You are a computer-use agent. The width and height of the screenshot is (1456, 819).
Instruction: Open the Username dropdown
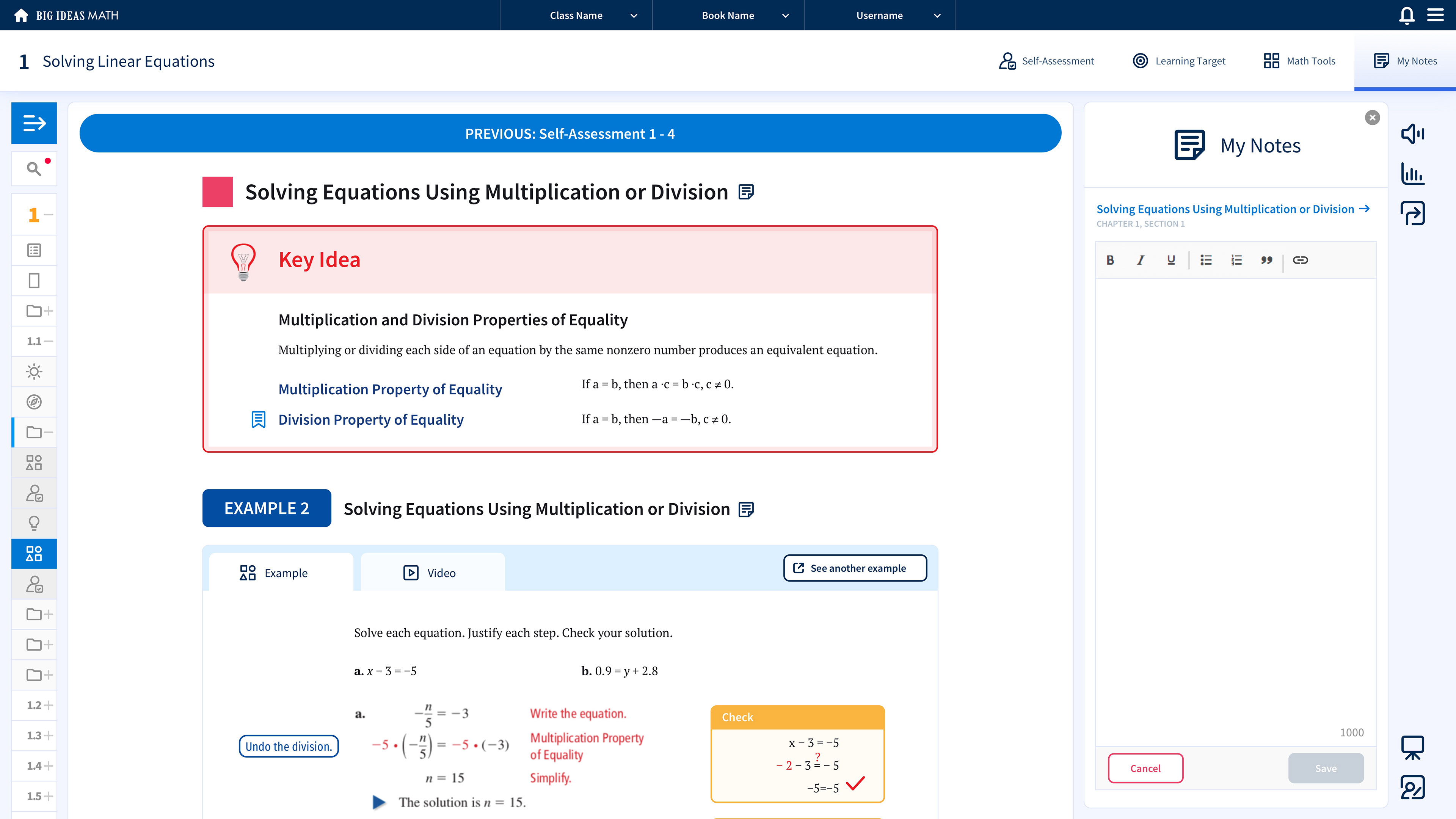(x=880, y=15)
